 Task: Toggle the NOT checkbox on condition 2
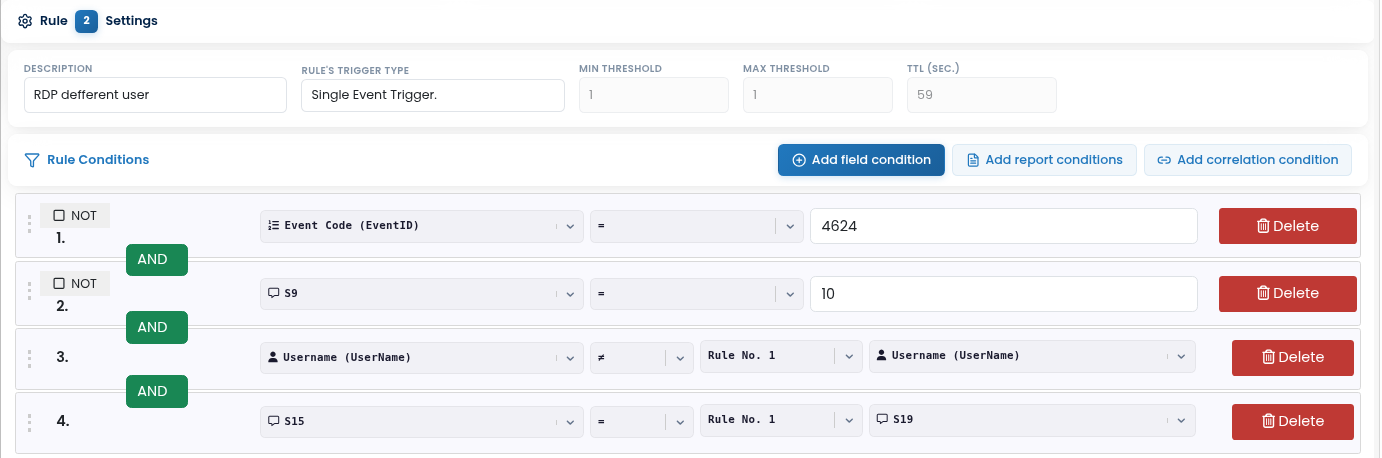[x=59, y=283]
